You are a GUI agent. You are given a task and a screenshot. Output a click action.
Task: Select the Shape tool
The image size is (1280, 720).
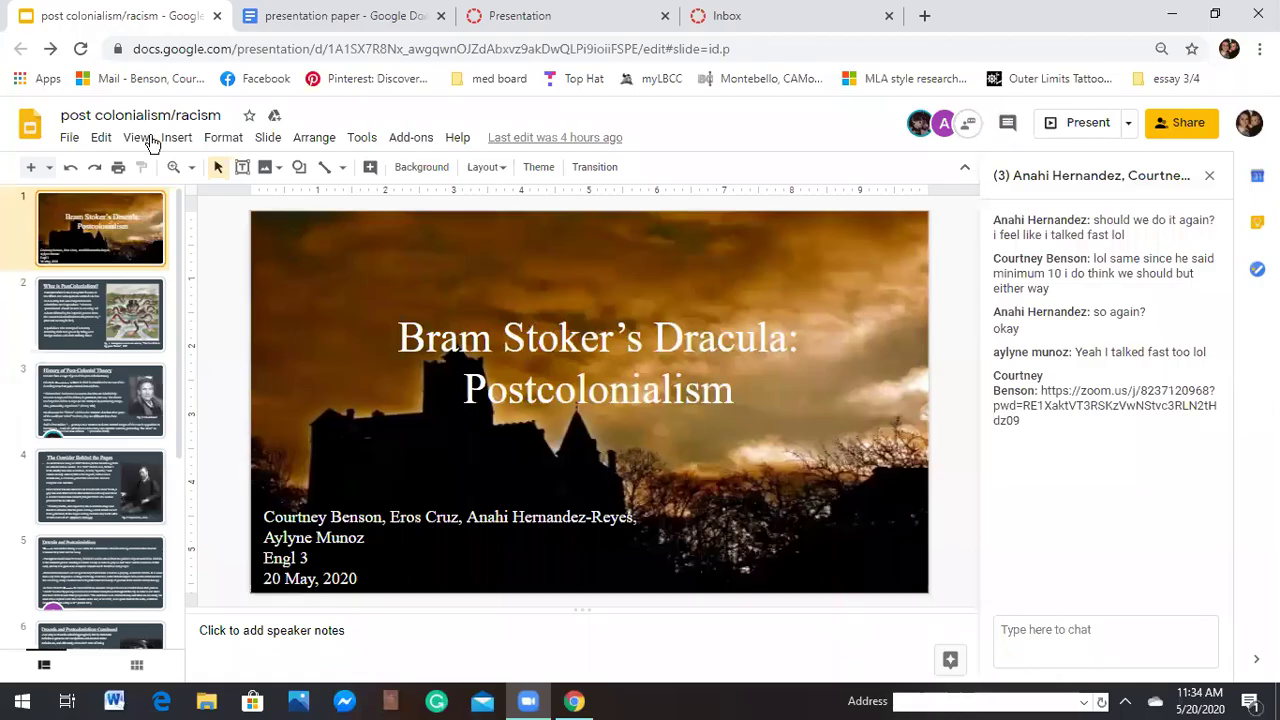coord(299,167)
